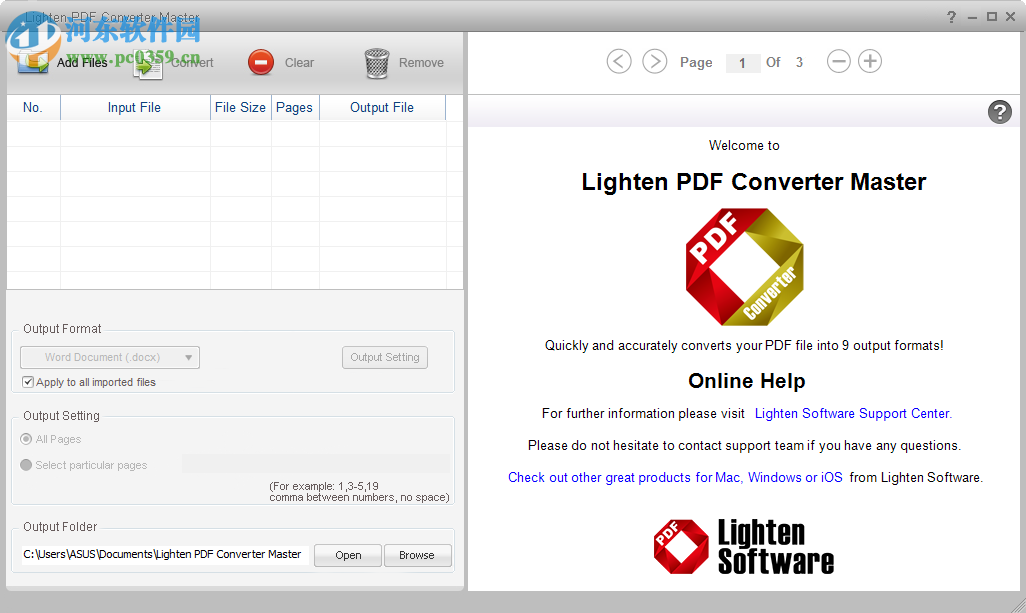Open Lighten Software Support Center link
The image size is (1026, 613).
click(x=852, y=413)
